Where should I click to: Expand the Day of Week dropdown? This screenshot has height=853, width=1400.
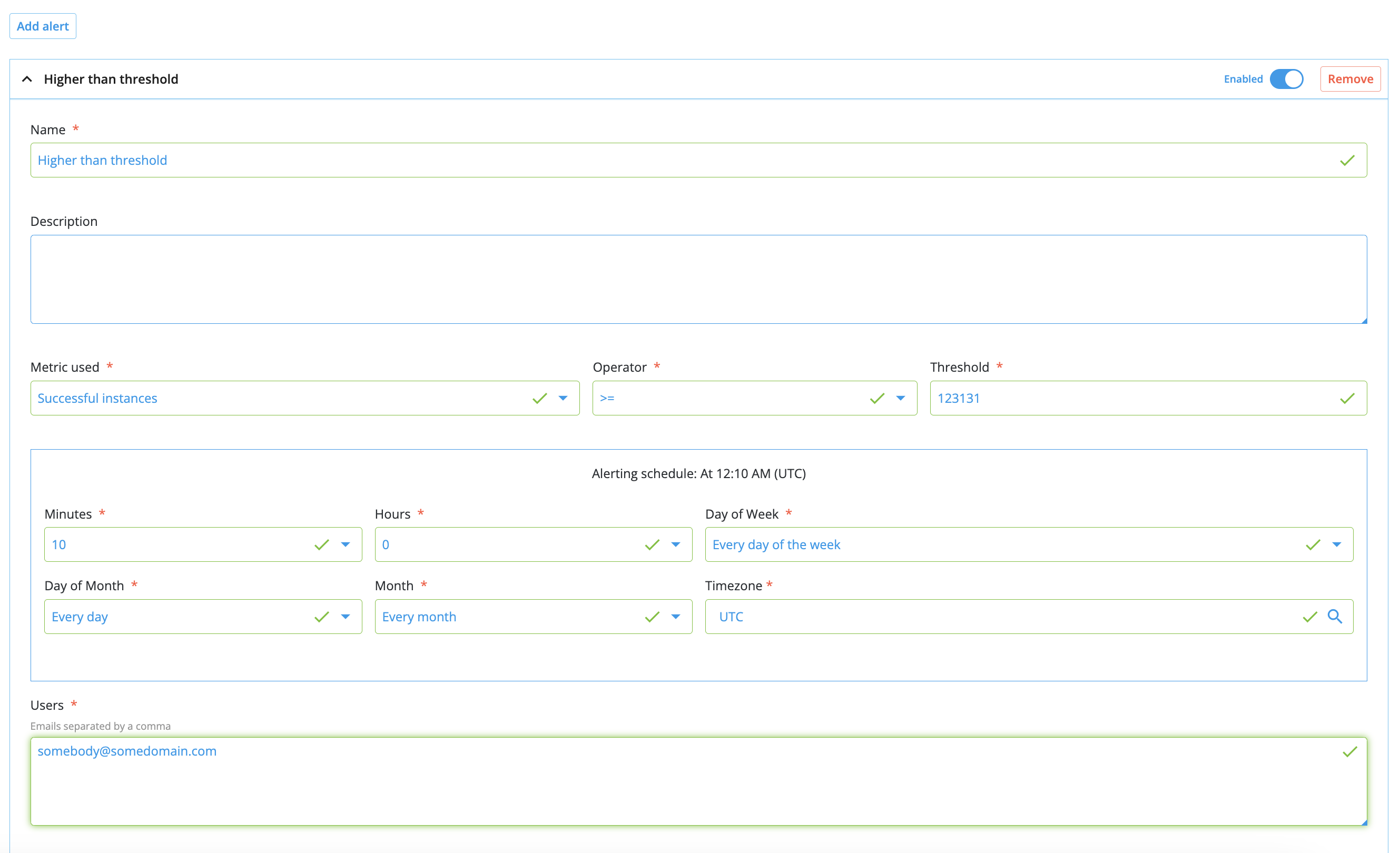pyautogui.click(x=1336, y=544)
